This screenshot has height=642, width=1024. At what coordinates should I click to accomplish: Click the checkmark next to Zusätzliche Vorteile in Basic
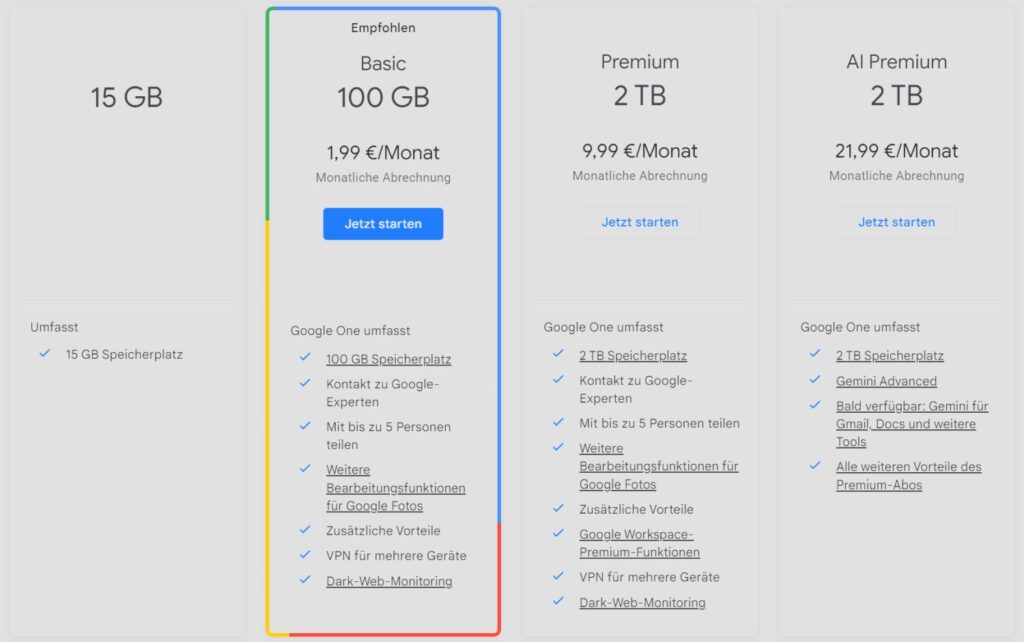[x=305, y=531]
